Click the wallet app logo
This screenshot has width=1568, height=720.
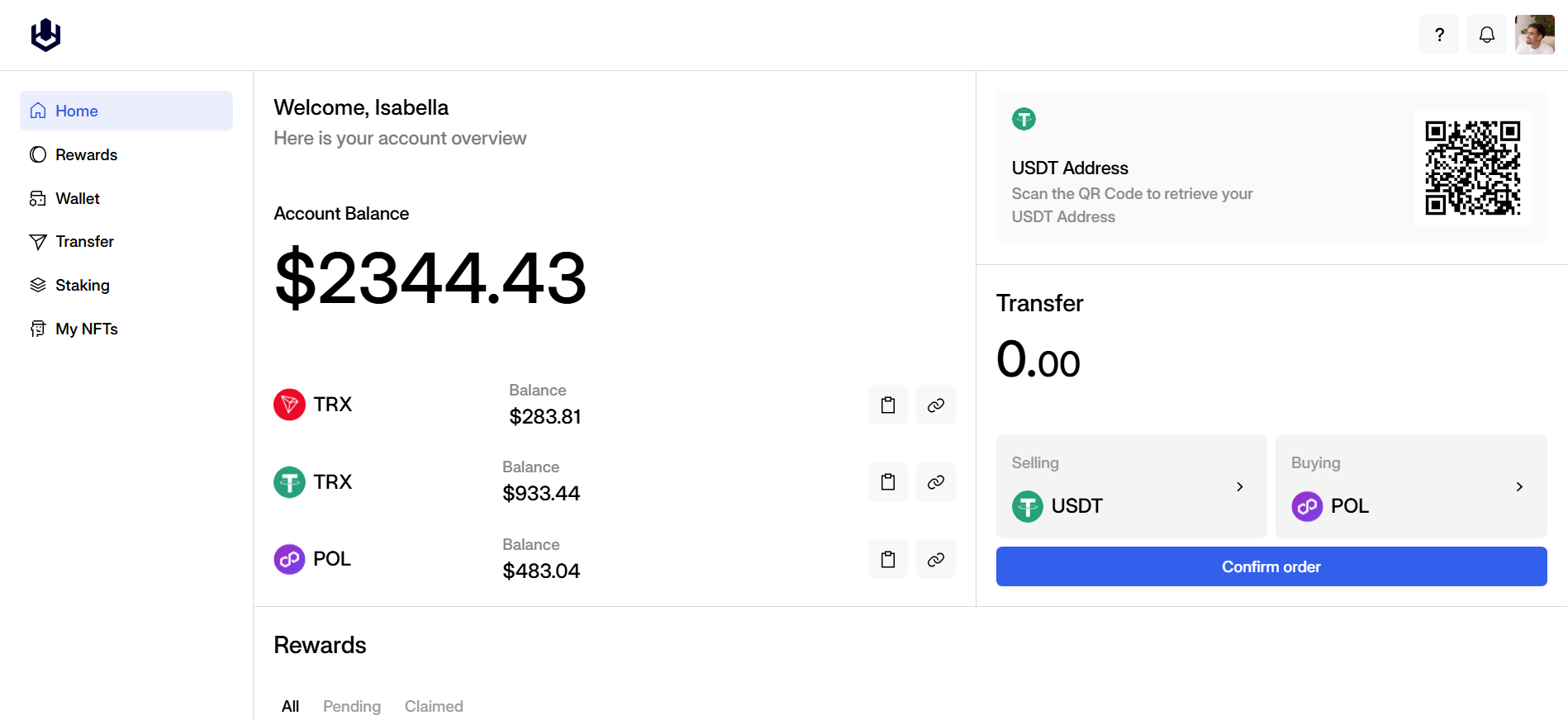(45, 35)
